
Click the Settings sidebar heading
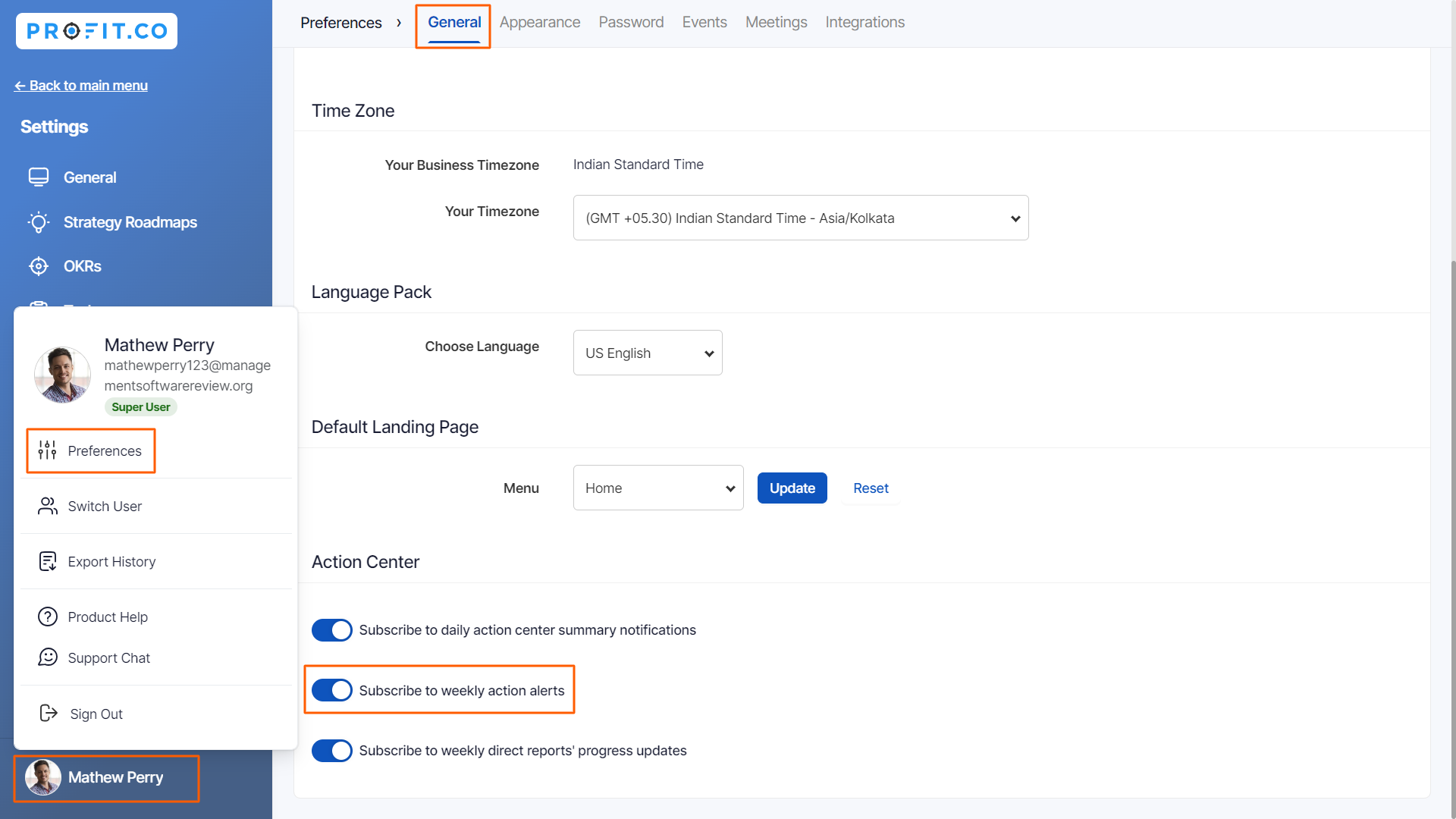(x=54, y=127)
